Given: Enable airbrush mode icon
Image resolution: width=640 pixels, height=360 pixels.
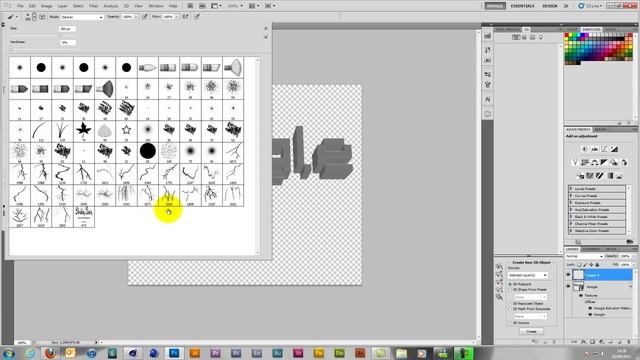Looking at the screenshot, I should [185, 17].
